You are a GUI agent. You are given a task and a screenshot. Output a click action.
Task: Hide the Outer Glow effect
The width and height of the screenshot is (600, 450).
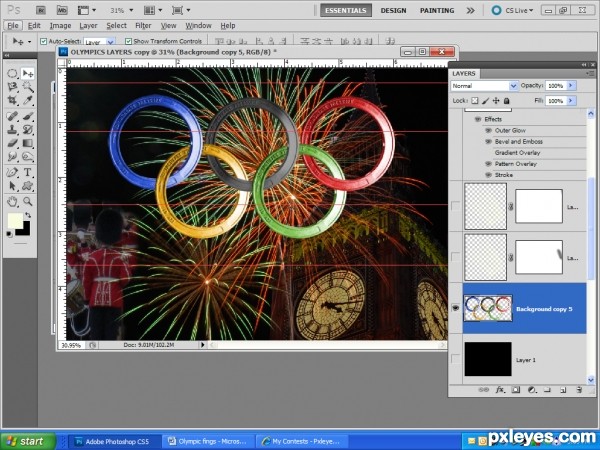click(x=488, y=130)
